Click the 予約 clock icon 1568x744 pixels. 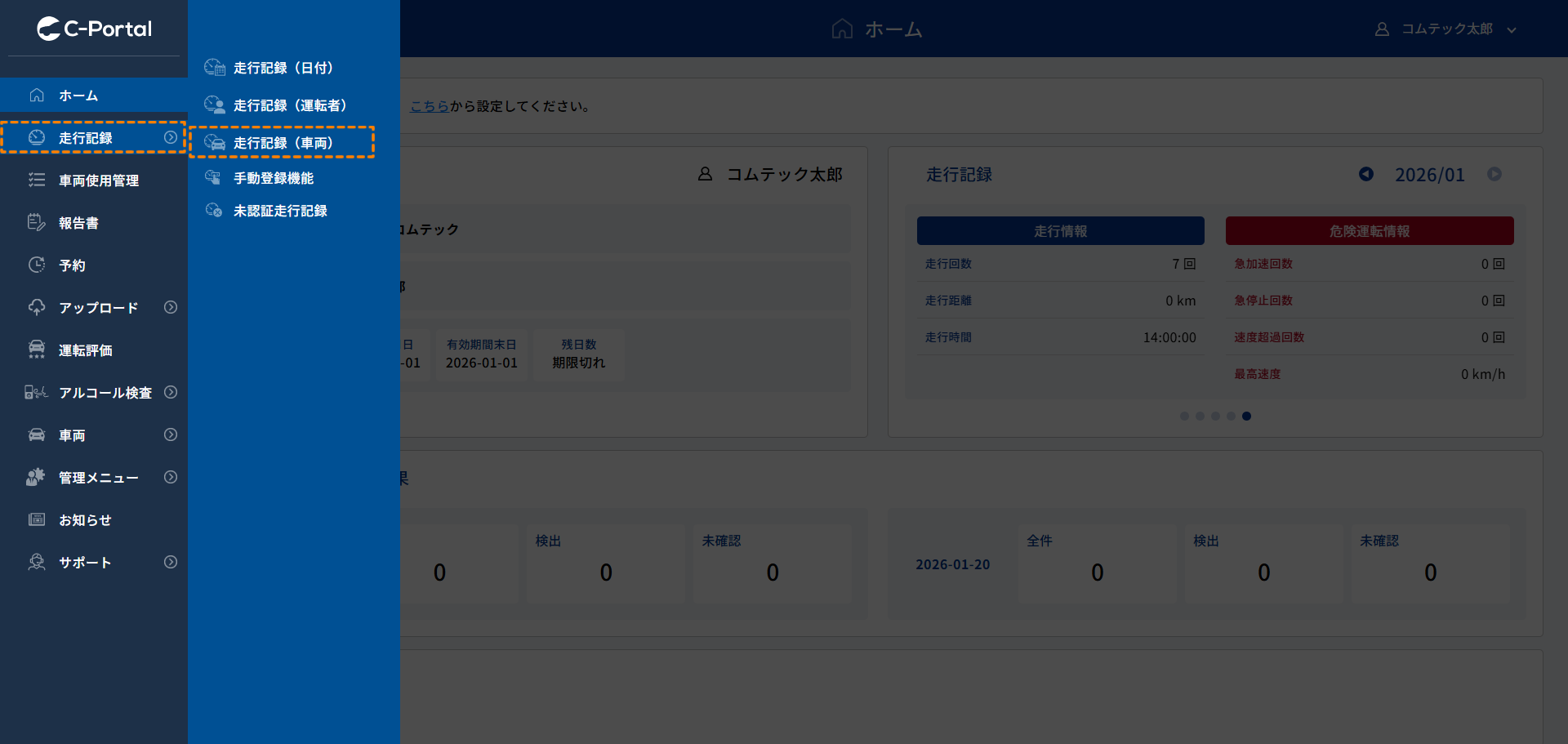point(37,265)
